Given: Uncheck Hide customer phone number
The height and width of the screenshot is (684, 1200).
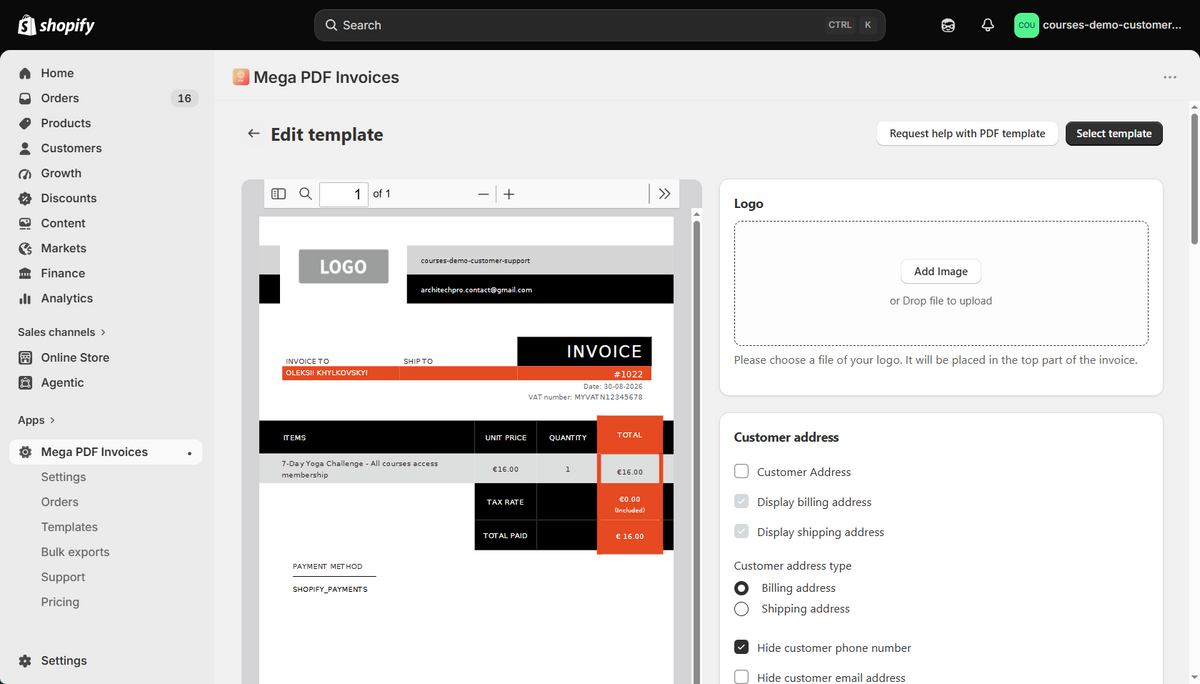Looking at the screenshot, I should pyautogui.click(x=741, y=647).
